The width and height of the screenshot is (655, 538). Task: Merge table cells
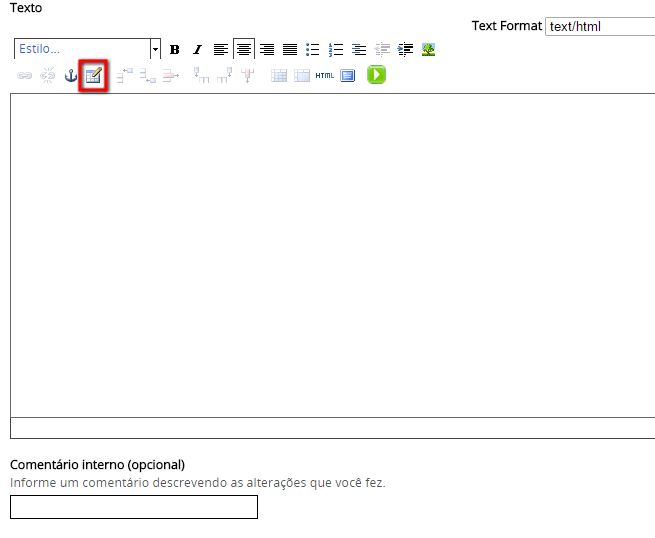[302, 76]
